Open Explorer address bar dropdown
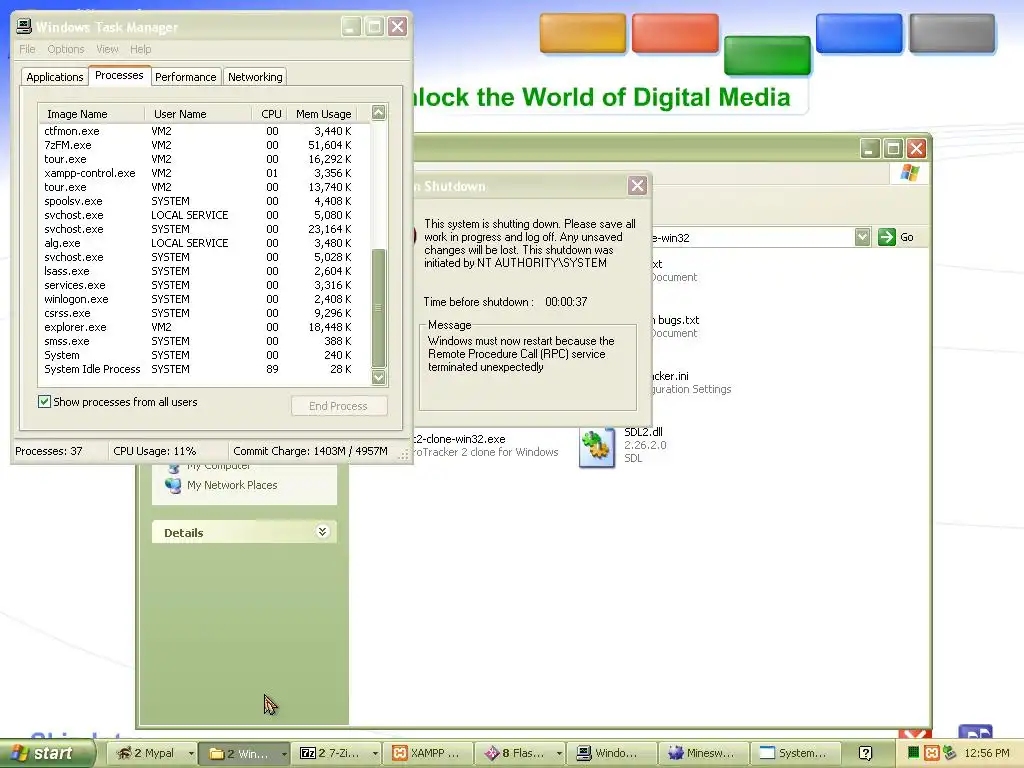The width and height of the screenshot is (1024, 768). point(862,237)
